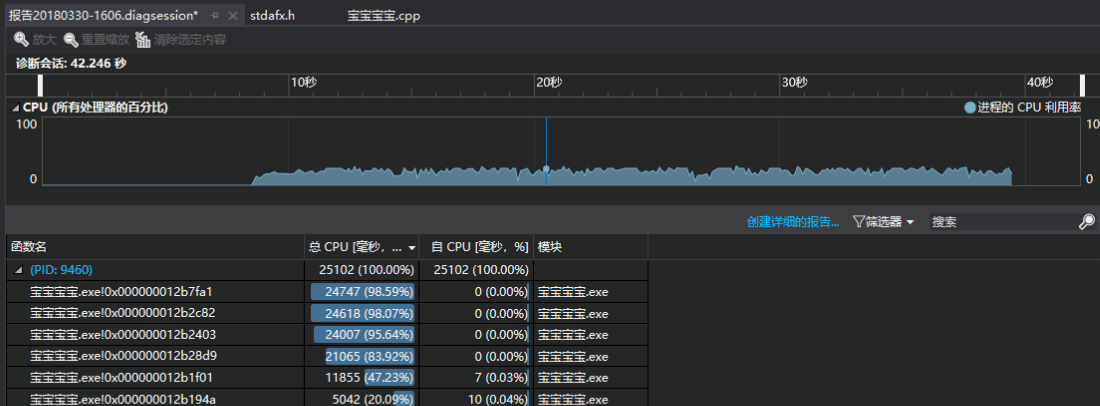Switch to the 宝宝宝宝.cpp tab
This screenshot has height=406, width=1100.
click(x=384, y=15)
